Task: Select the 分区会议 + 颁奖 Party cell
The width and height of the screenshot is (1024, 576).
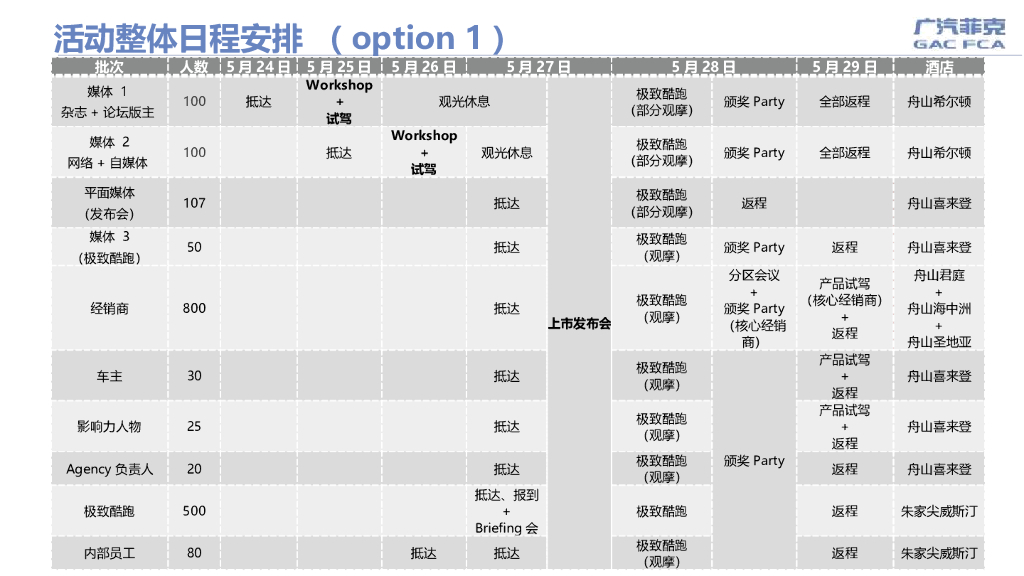Action: click(x=754, y=308)
